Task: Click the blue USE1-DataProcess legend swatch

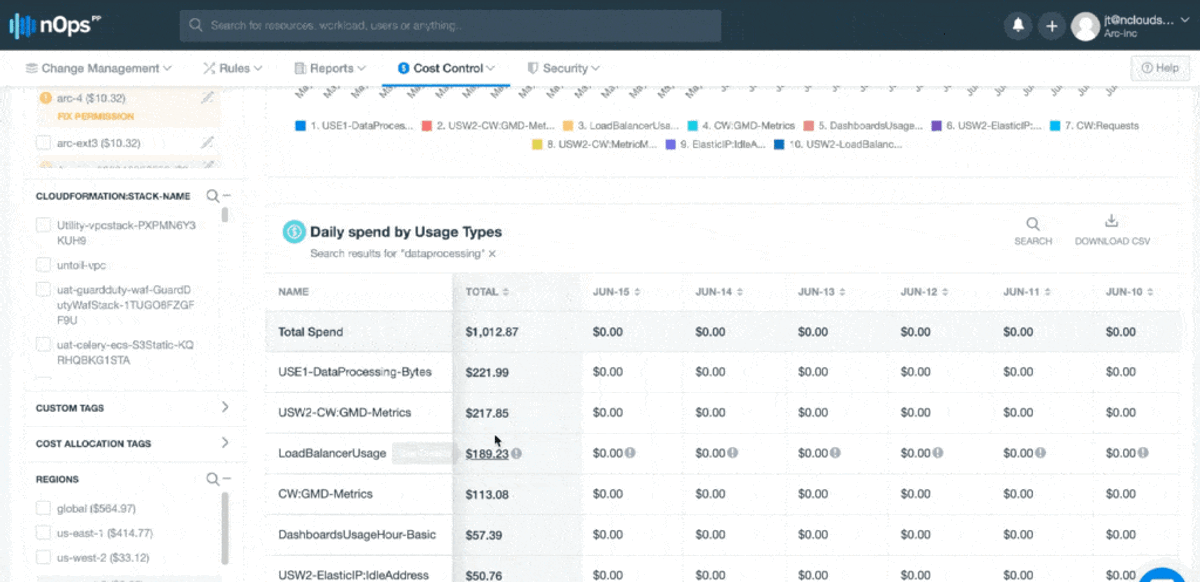Action: pyautogui.click(x=300, y=126)
